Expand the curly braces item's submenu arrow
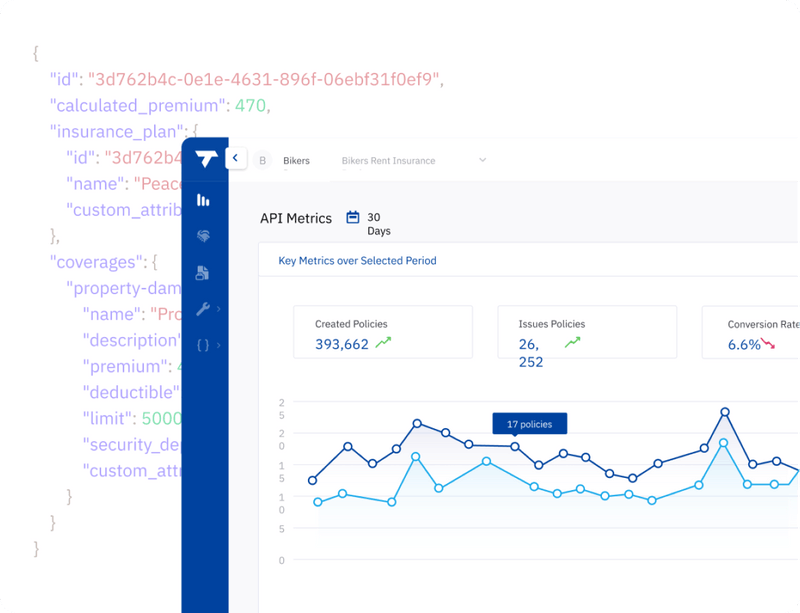Image resolution: width=800 pixels, height=613 pixels. 218,345
